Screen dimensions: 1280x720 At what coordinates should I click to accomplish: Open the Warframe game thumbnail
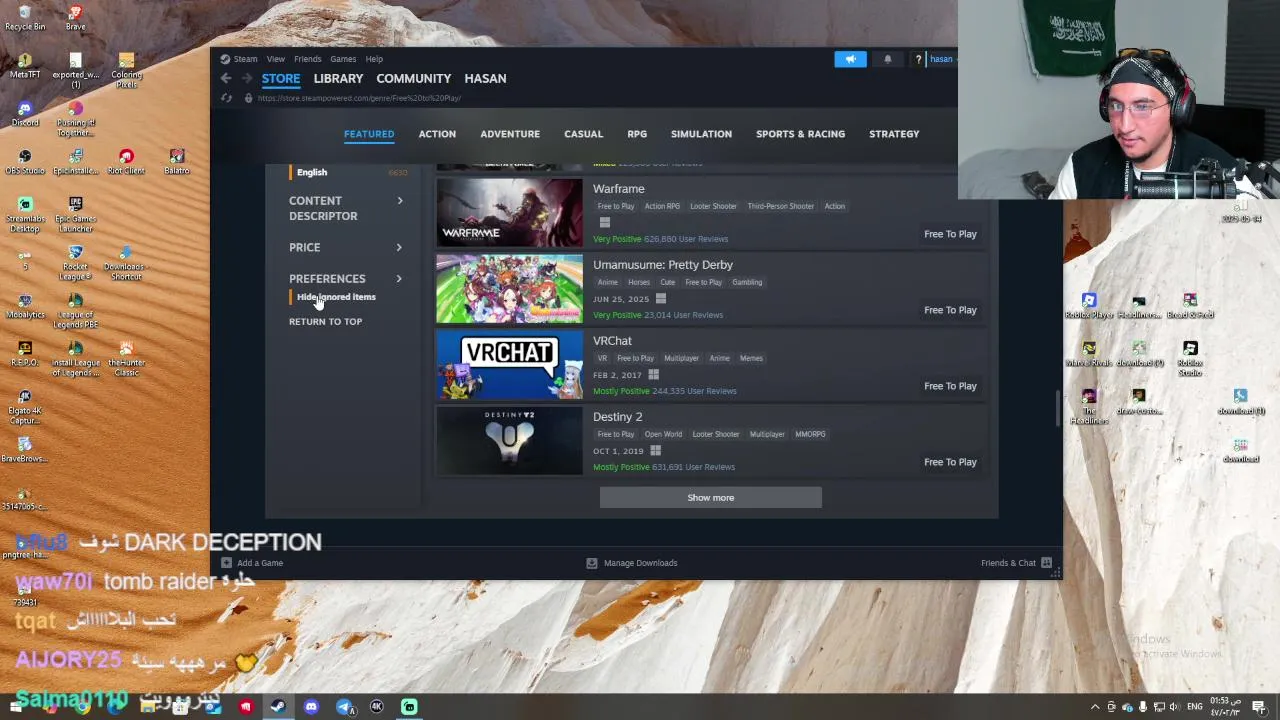coord(509,213)
